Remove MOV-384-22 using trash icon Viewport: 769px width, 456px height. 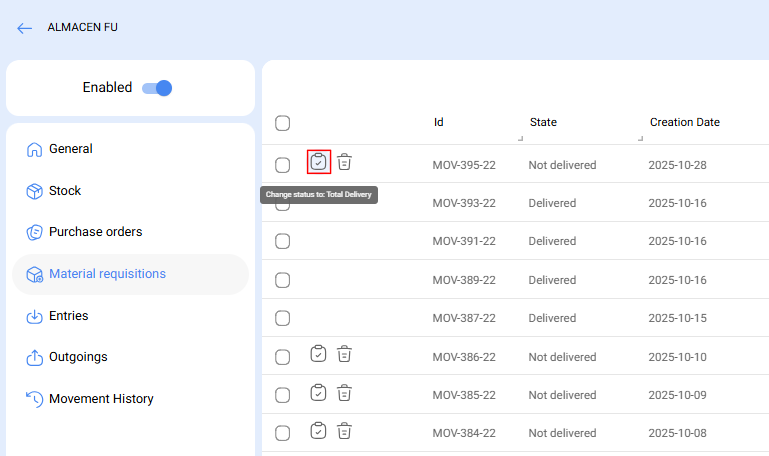point(344,431)
